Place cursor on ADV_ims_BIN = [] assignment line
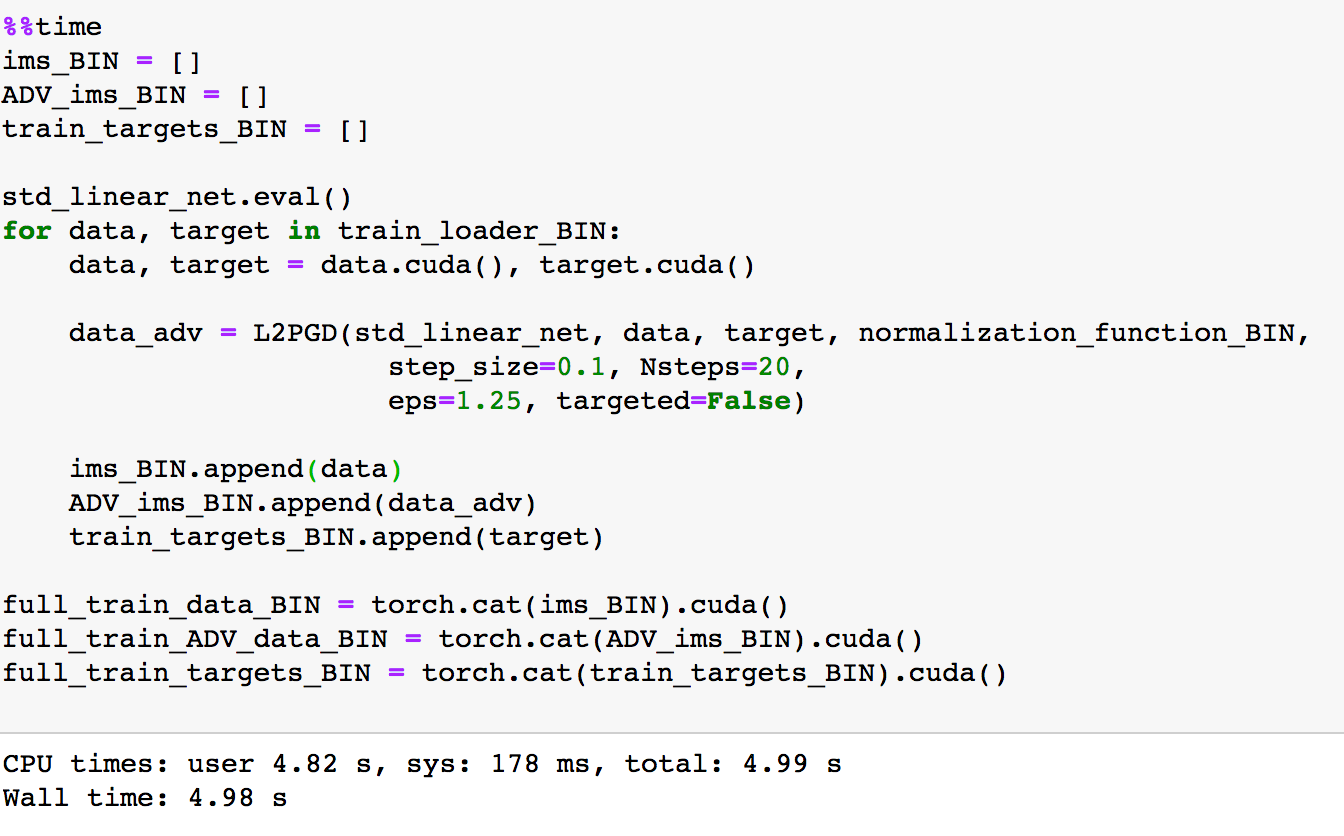 pos(135,95)
